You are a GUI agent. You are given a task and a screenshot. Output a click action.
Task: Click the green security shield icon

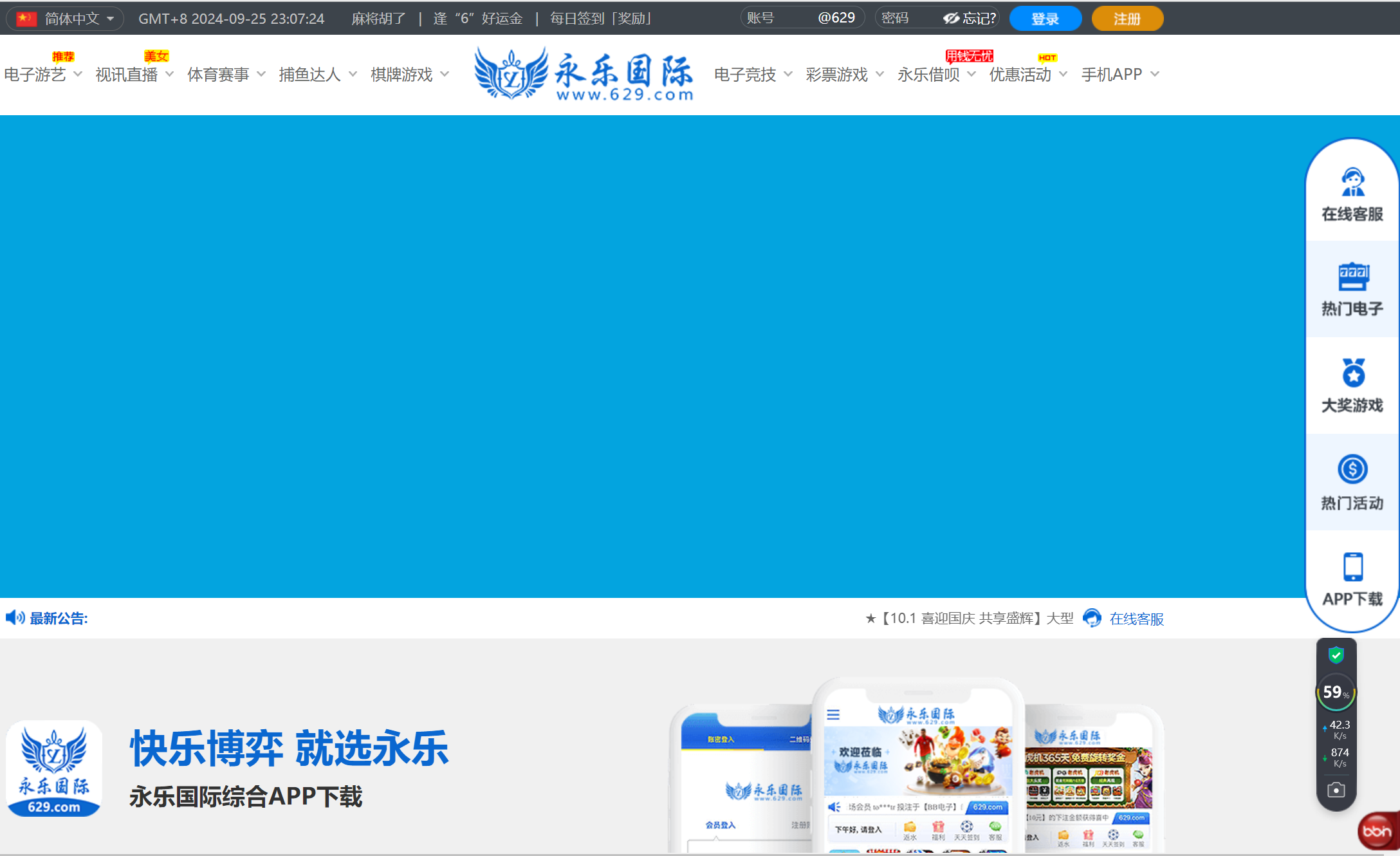1336,656
